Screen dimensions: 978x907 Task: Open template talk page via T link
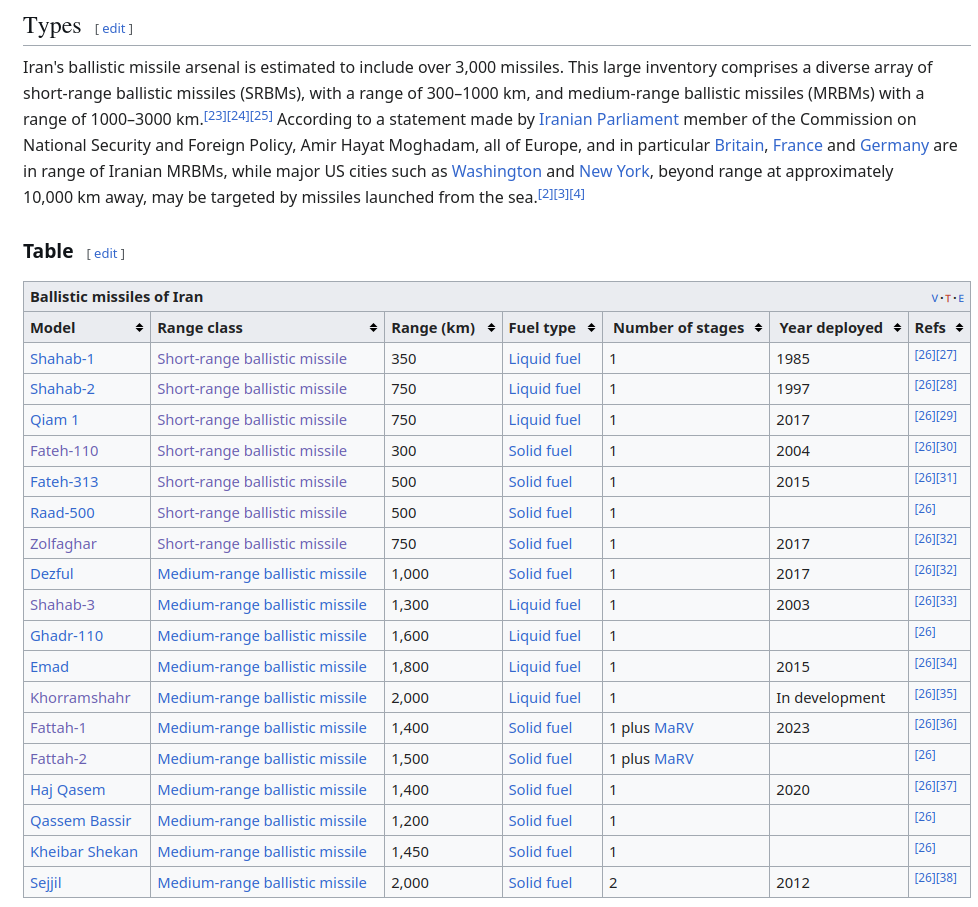coord(948,298)
